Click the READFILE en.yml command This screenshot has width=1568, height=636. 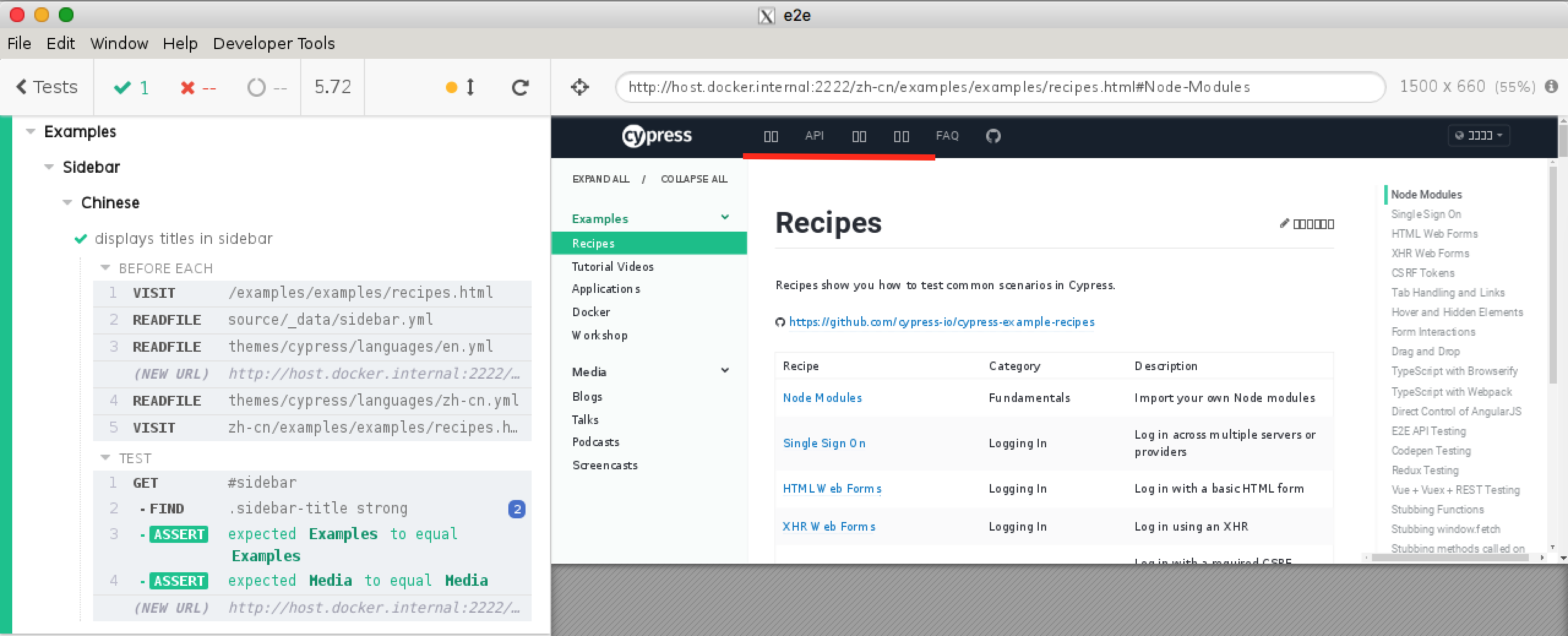click(312, 347)
